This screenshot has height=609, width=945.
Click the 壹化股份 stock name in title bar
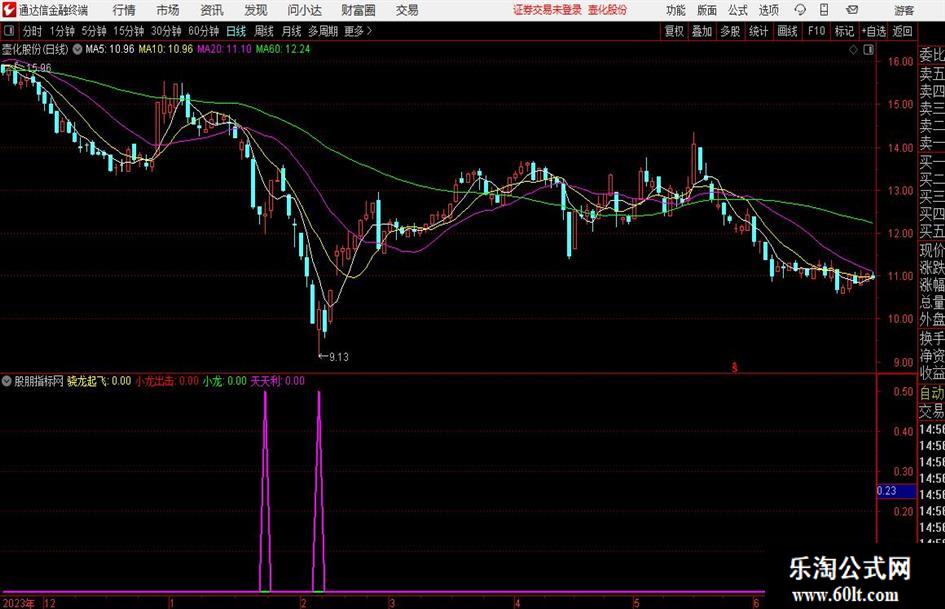(x=608, y=10)
